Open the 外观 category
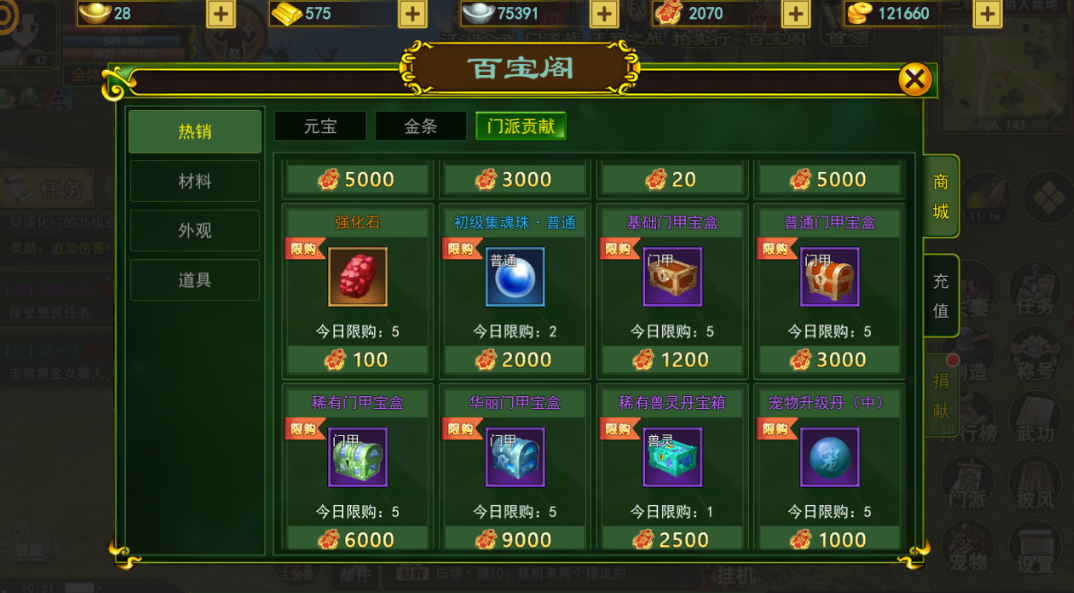 click(x=195, y=230)
